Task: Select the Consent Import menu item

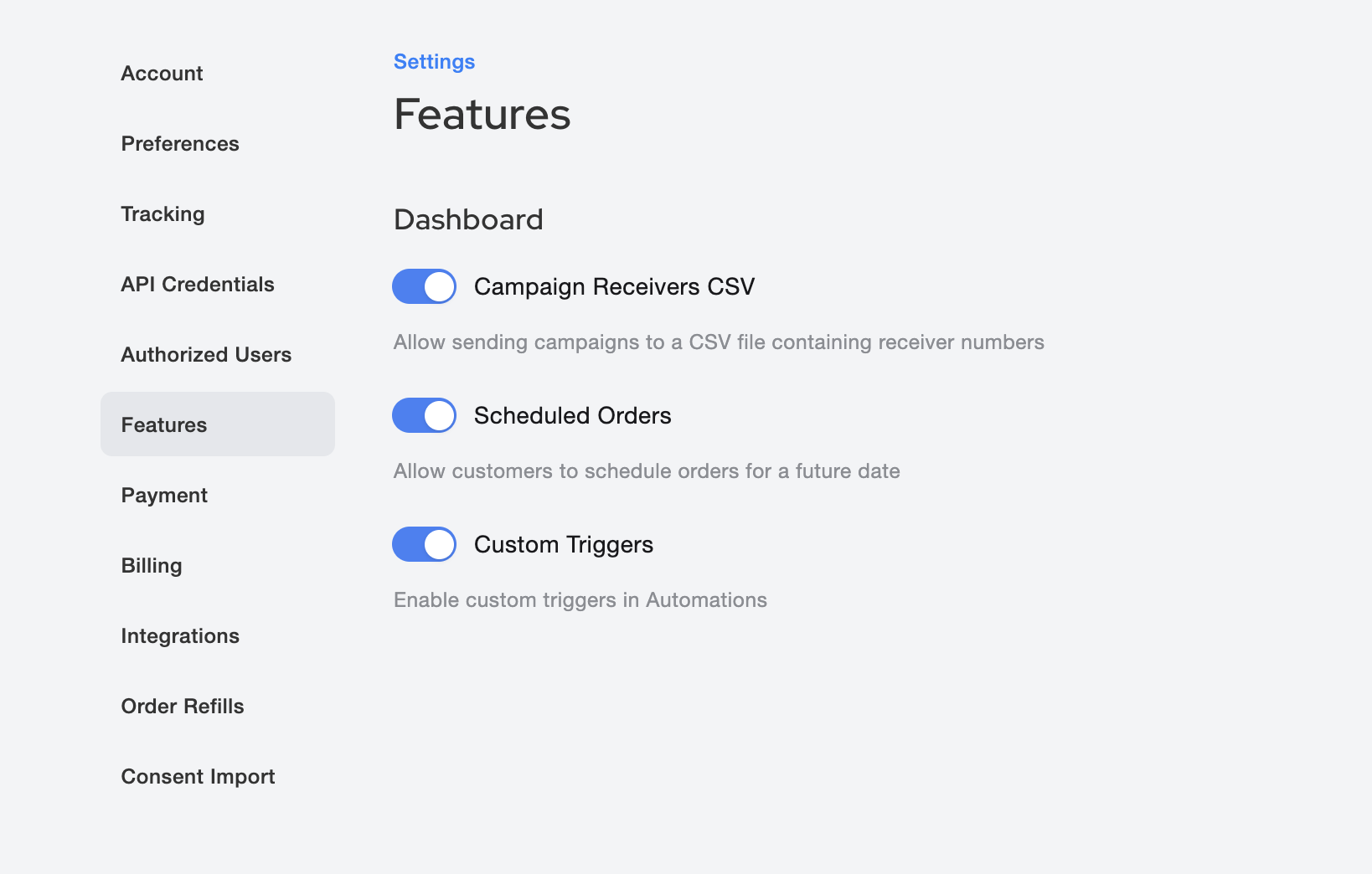Action: point(198,777)
